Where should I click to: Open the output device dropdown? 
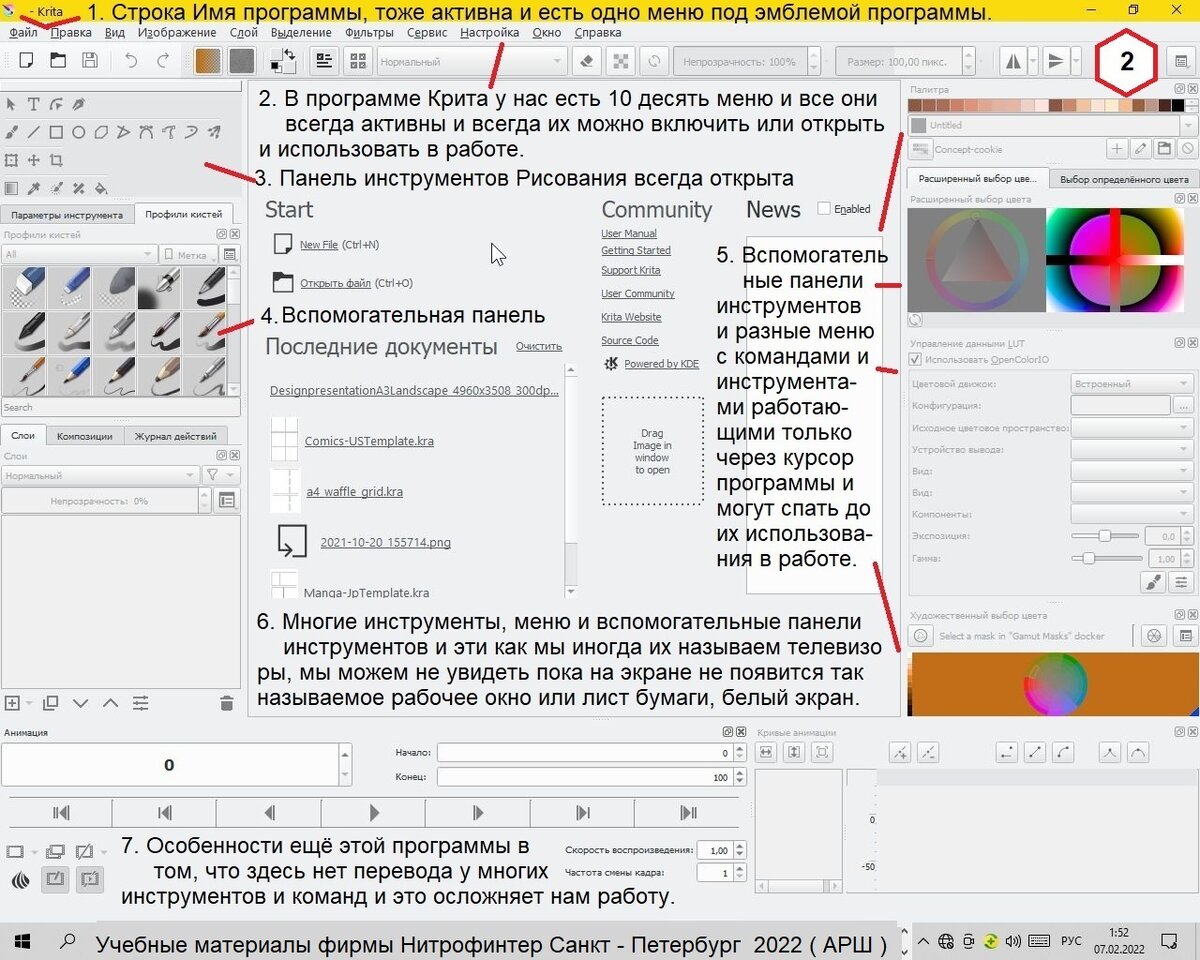(1132, 449)
